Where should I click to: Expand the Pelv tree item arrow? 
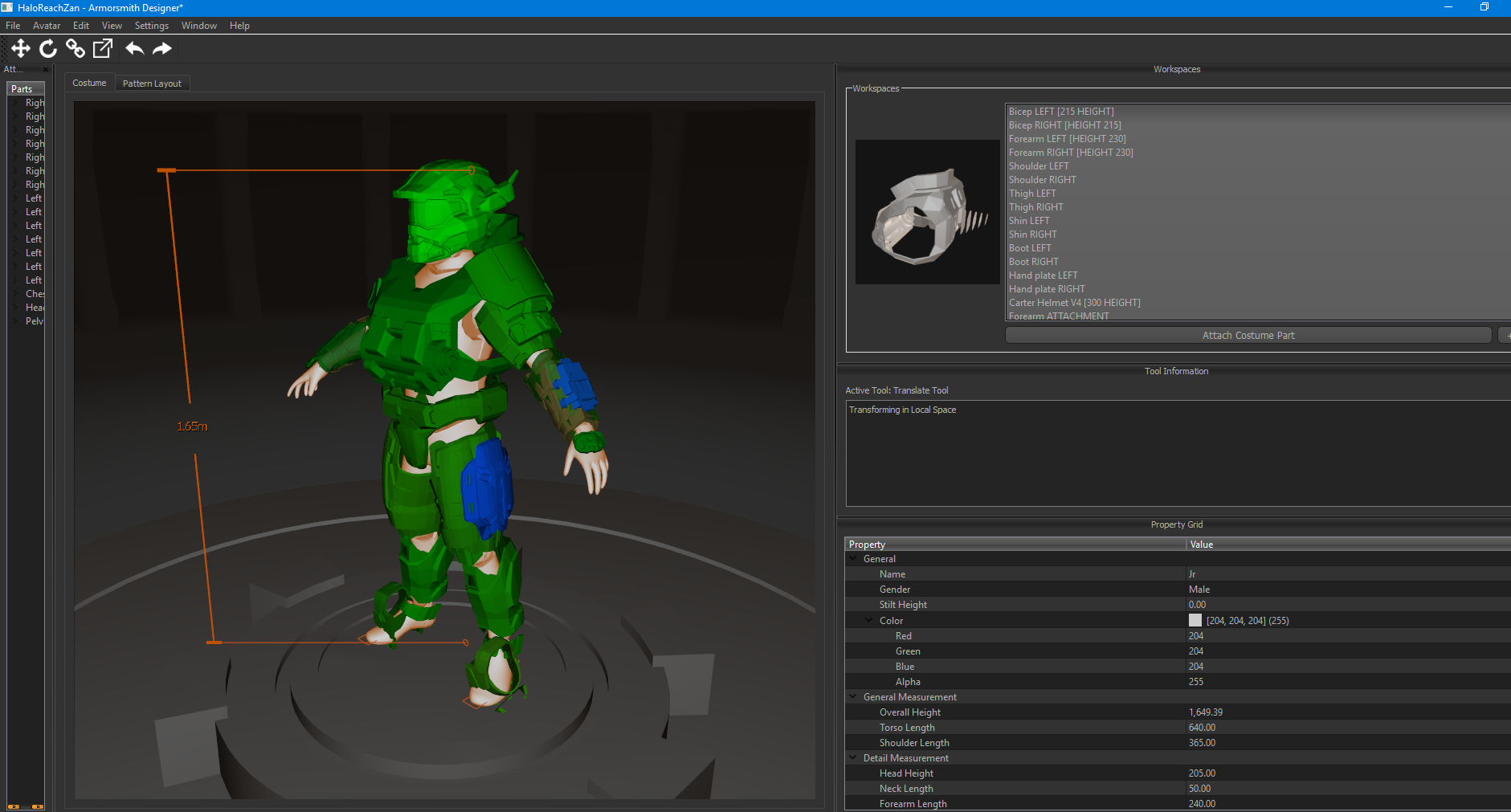(x=15, y=321)
